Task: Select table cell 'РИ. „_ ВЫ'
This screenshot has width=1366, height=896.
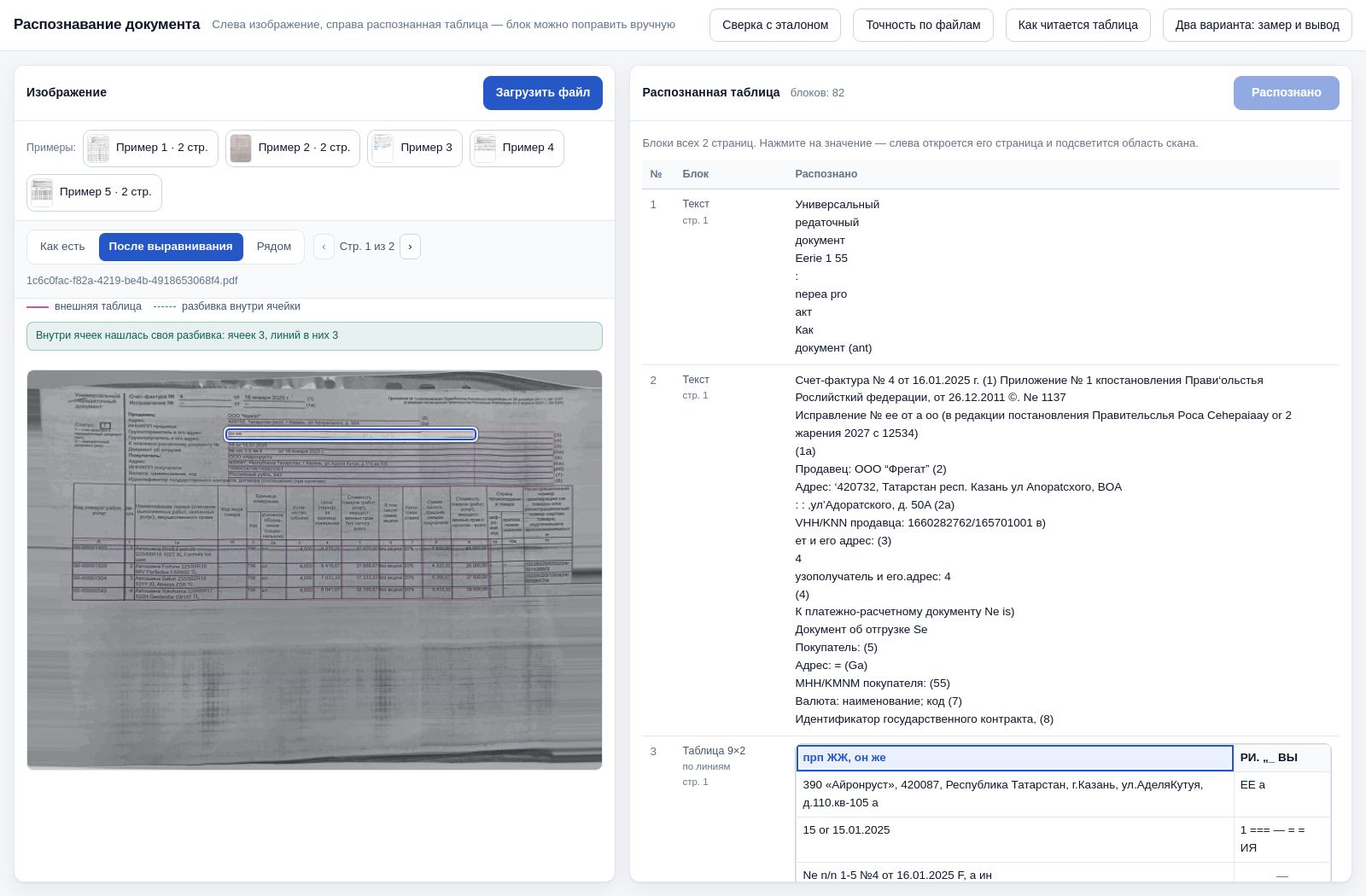Action: coord(1281,758)
